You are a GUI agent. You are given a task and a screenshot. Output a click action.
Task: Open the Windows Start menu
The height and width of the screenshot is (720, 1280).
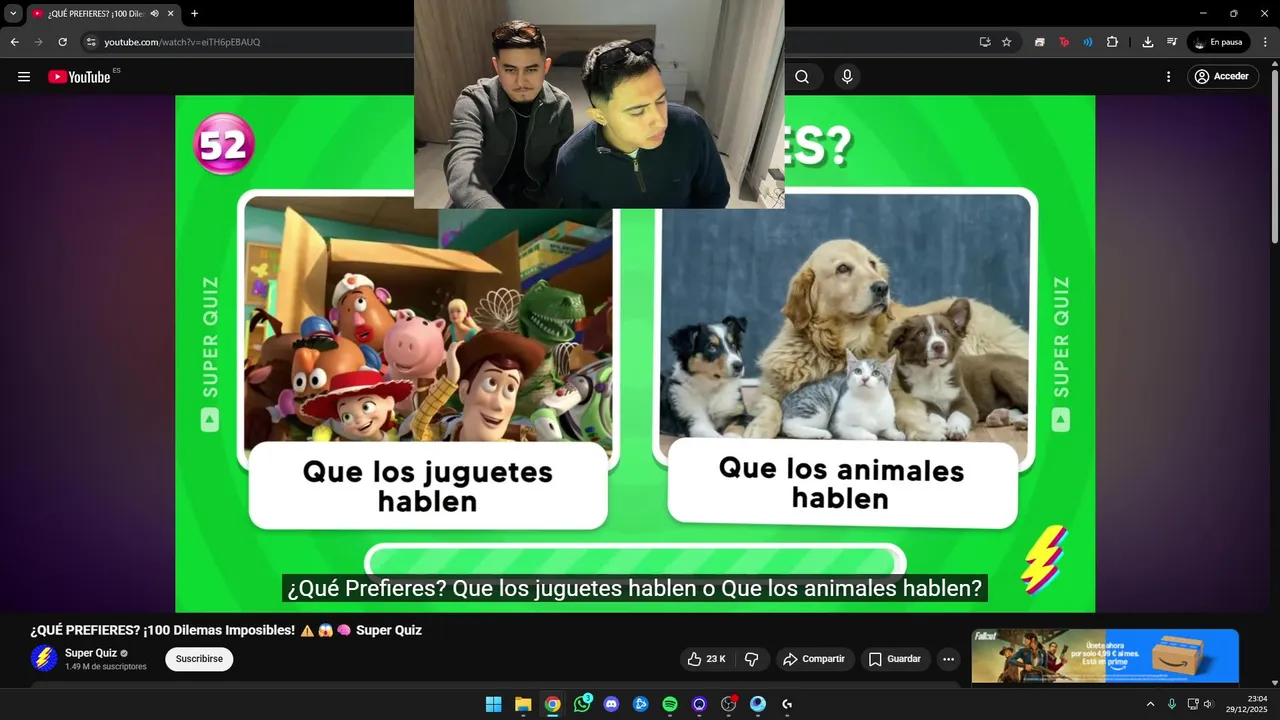493,704
